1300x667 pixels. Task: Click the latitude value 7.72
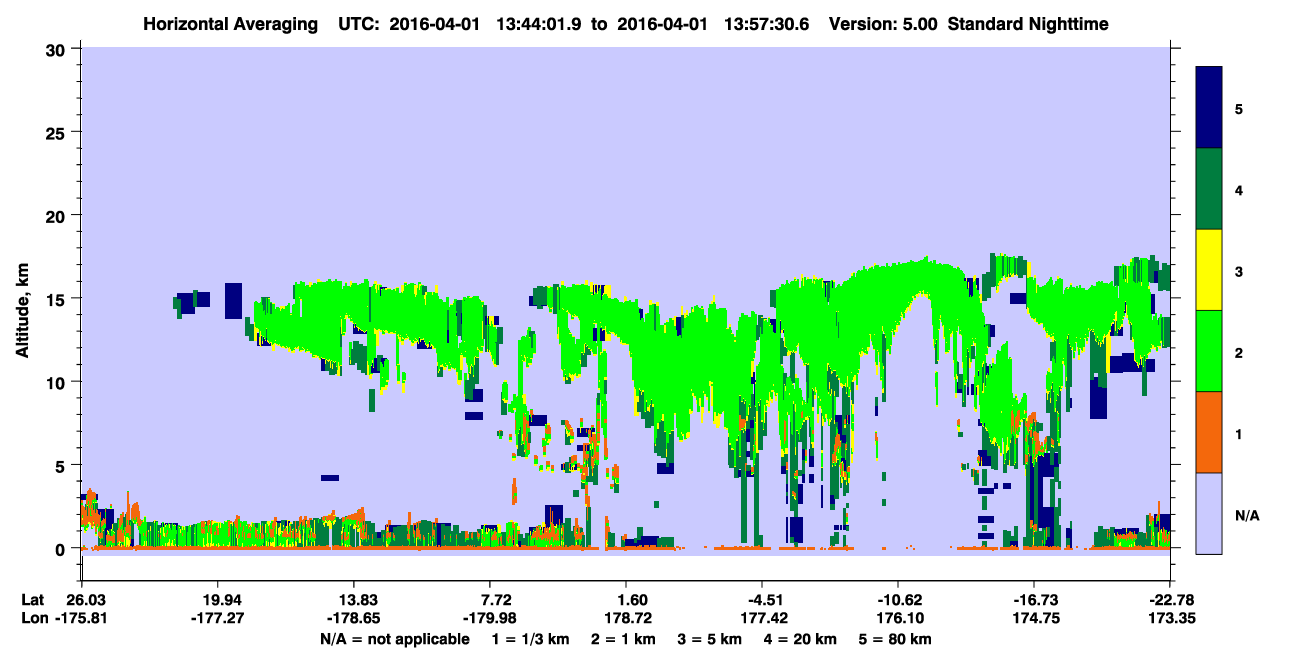click(496, 600)
